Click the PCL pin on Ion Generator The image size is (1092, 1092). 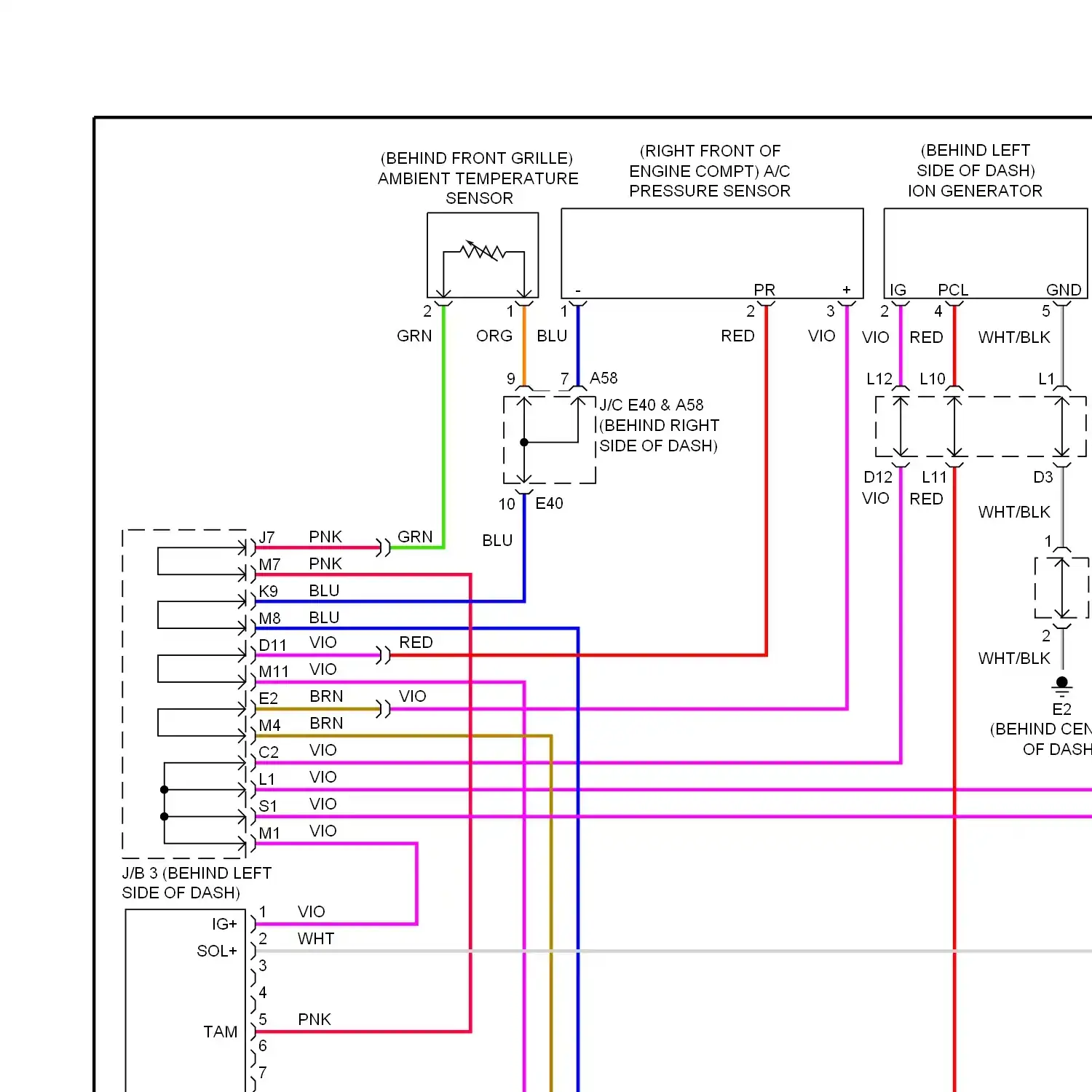(x=953, y=290)
